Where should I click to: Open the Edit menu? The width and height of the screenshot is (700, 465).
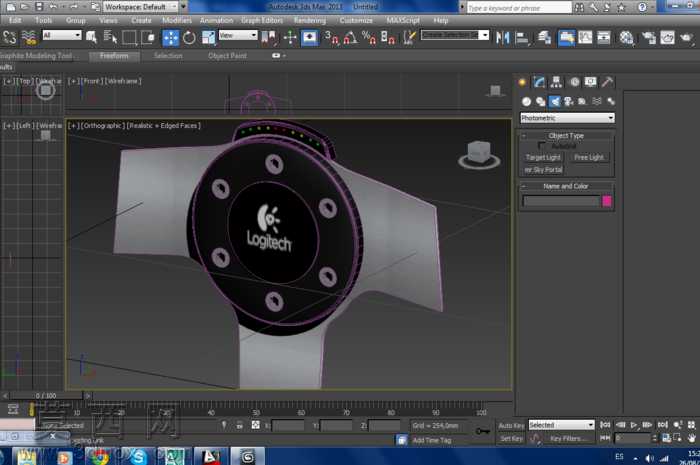coord(15,20)
